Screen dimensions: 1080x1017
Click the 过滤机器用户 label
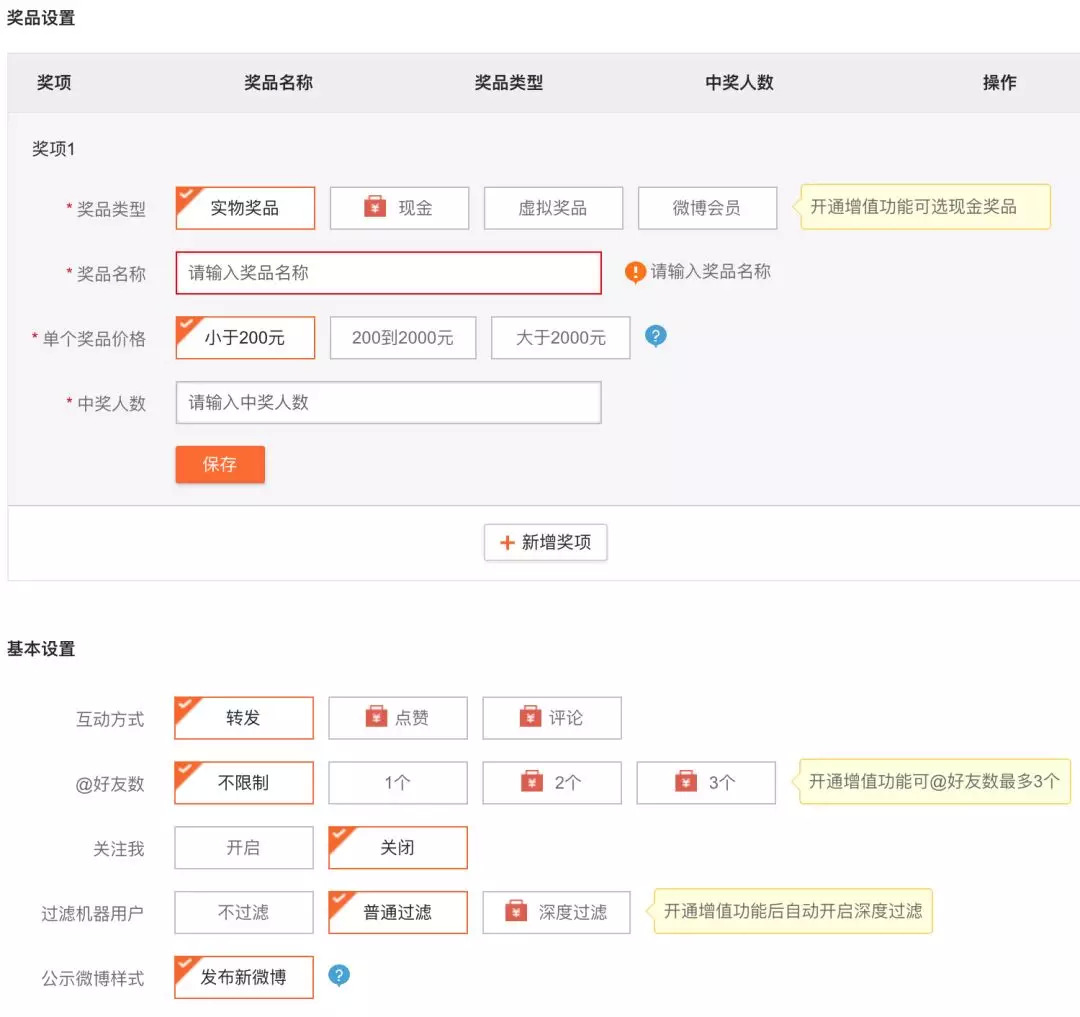tap(92, 914)
